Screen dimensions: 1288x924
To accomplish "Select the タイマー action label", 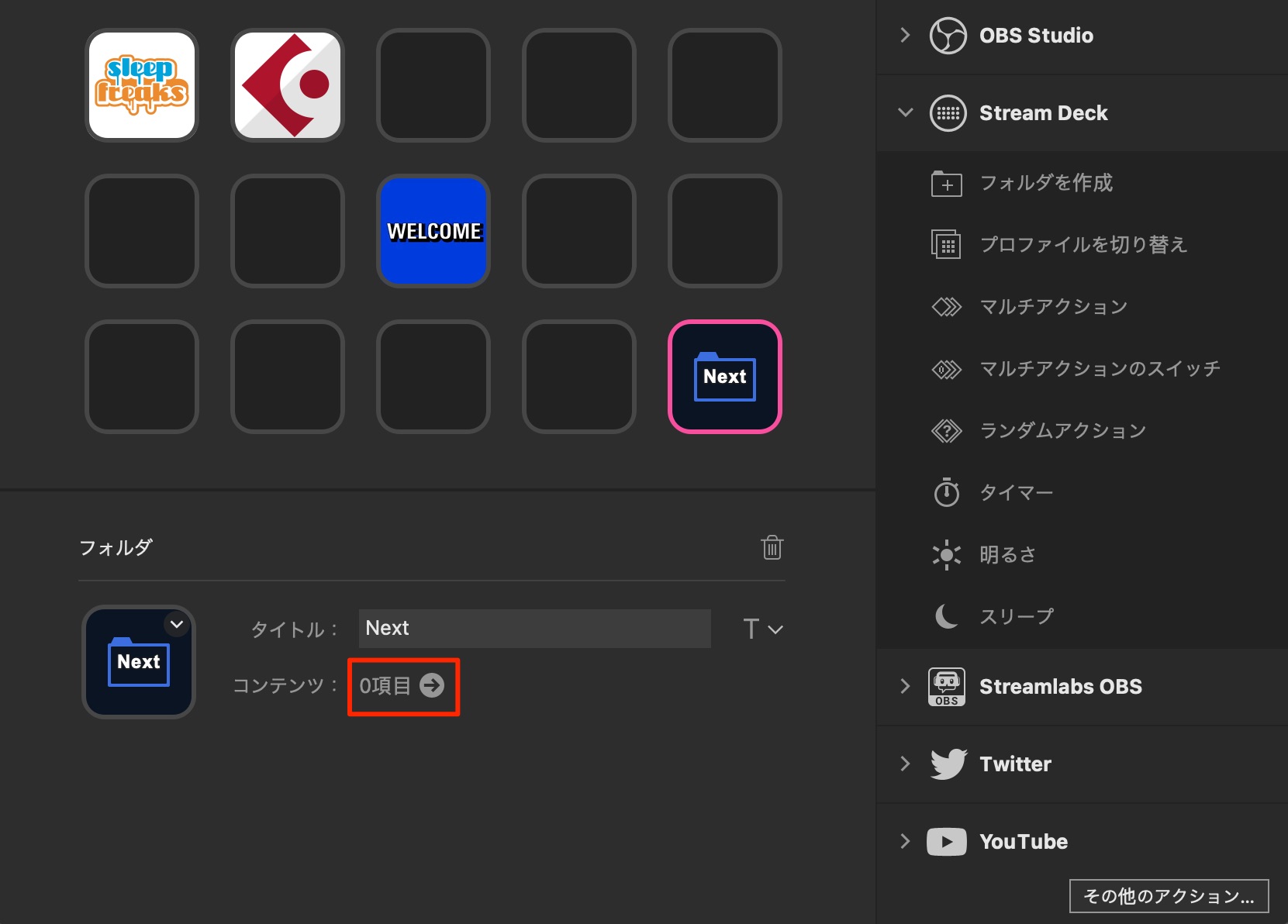I will click(x=1017, y=493).
